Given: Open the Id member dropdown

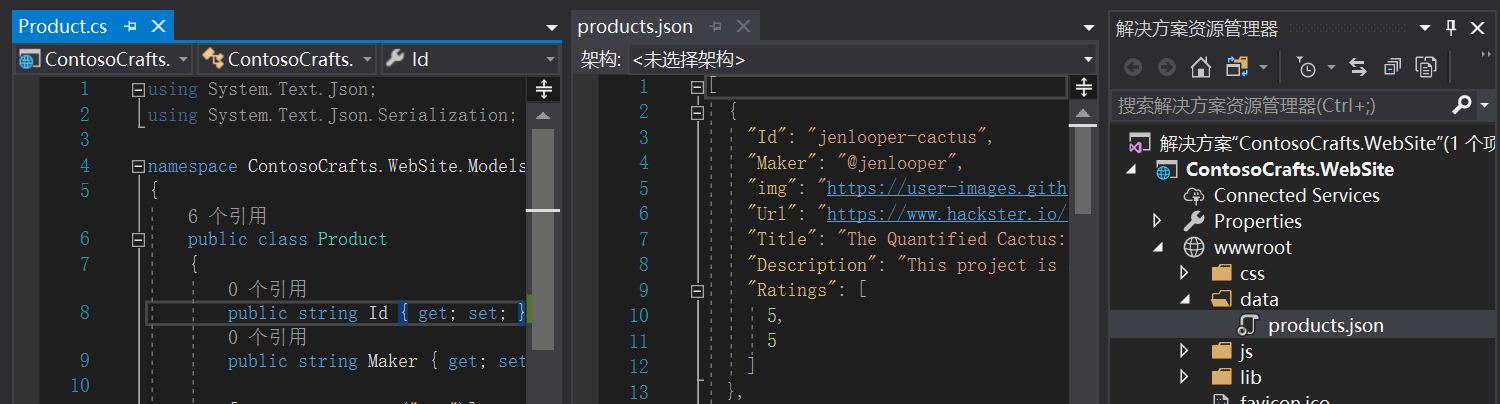Looking at the screenshot, I should [x=549, y=59].
